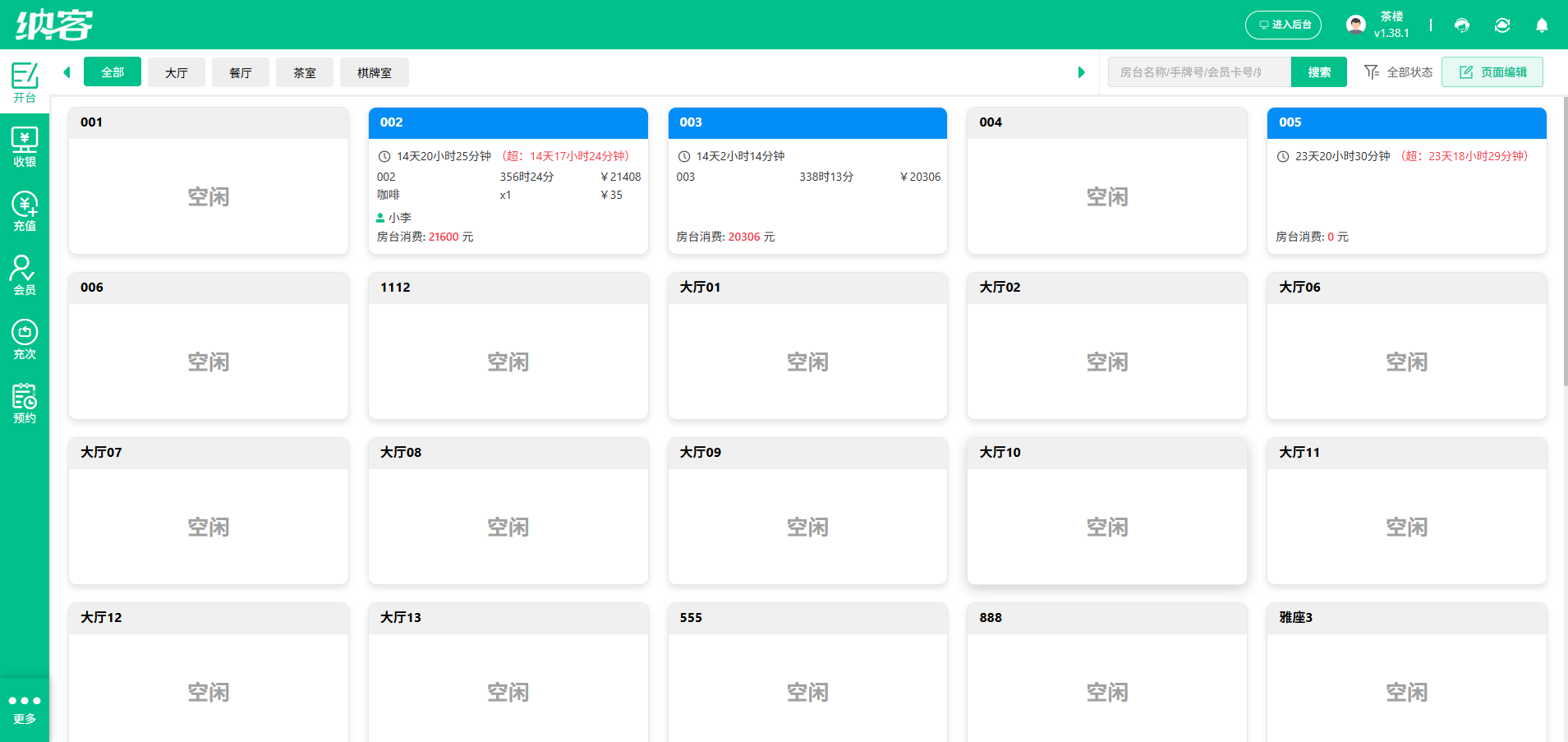The image size is (1568, 742).
Task: Click the right category arrow
Action: tap(1081, 72)
